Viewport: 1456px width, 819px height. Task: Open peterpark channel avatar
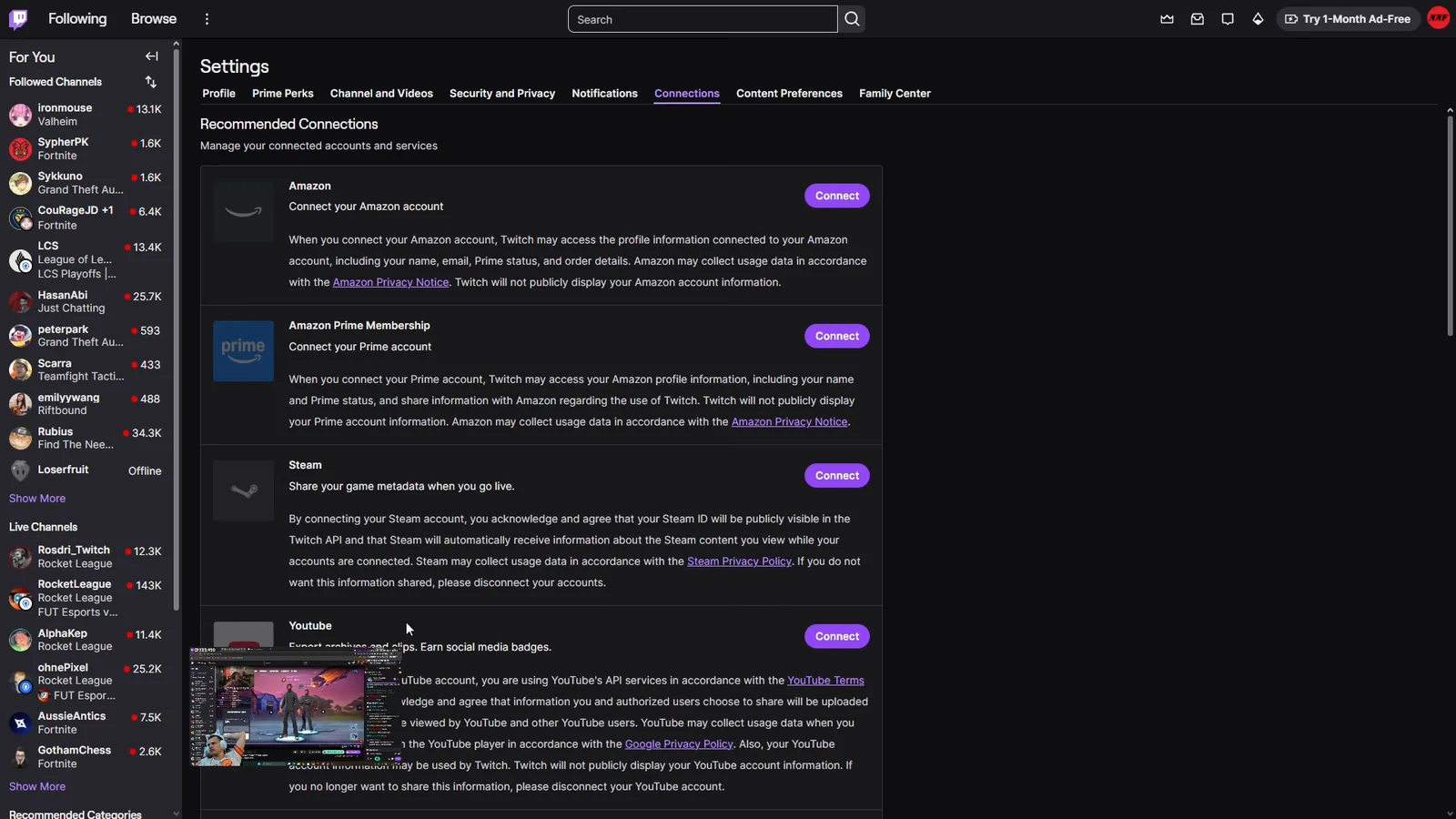click(x=20, y=336)
